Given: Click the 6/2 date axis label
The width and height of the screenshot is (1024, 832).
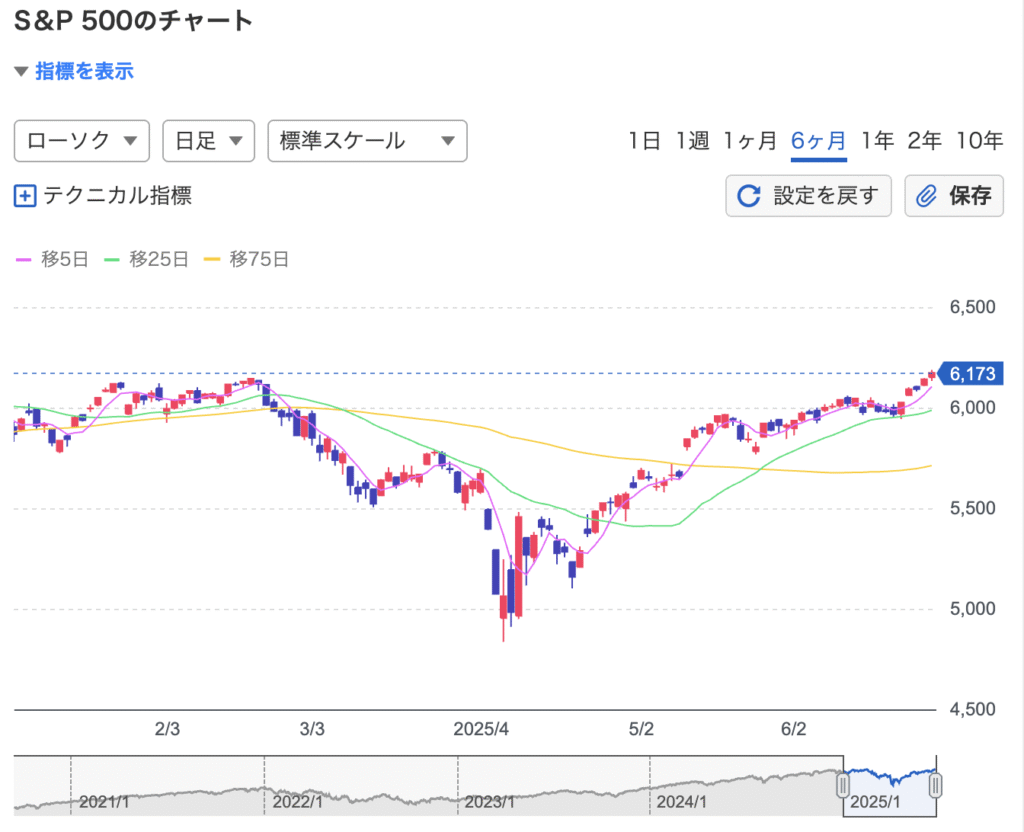Looking at the screenshot, I should (x=793, y=729).
